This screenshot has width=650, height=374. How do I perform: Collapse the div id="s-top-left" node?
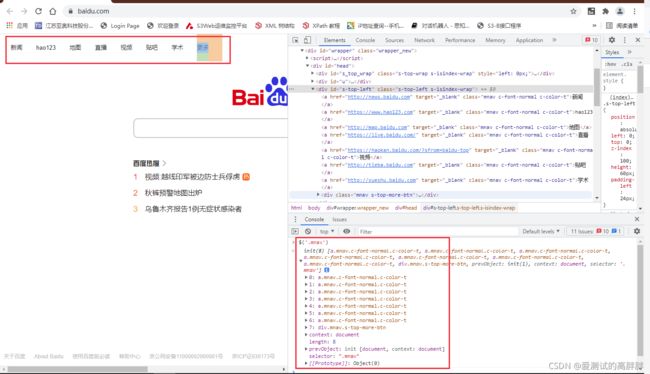[313, 89]
